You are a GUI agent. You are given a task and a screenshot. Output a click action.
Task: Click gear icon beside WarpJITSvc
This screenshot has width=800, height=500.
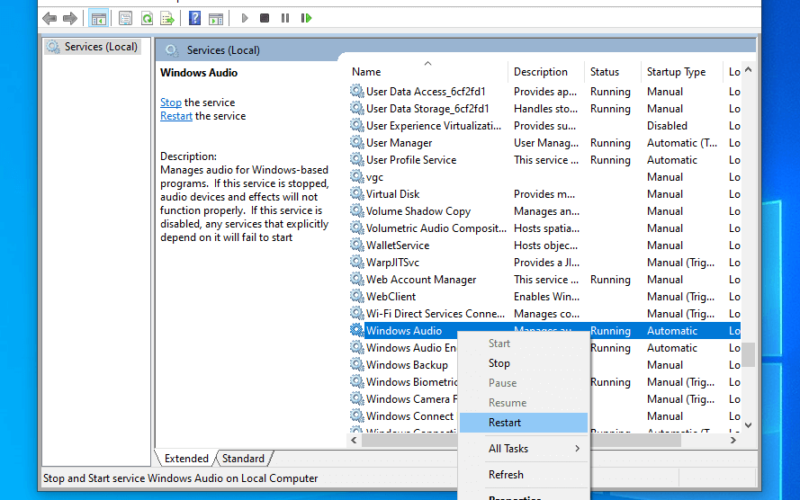tap(357, 262)
